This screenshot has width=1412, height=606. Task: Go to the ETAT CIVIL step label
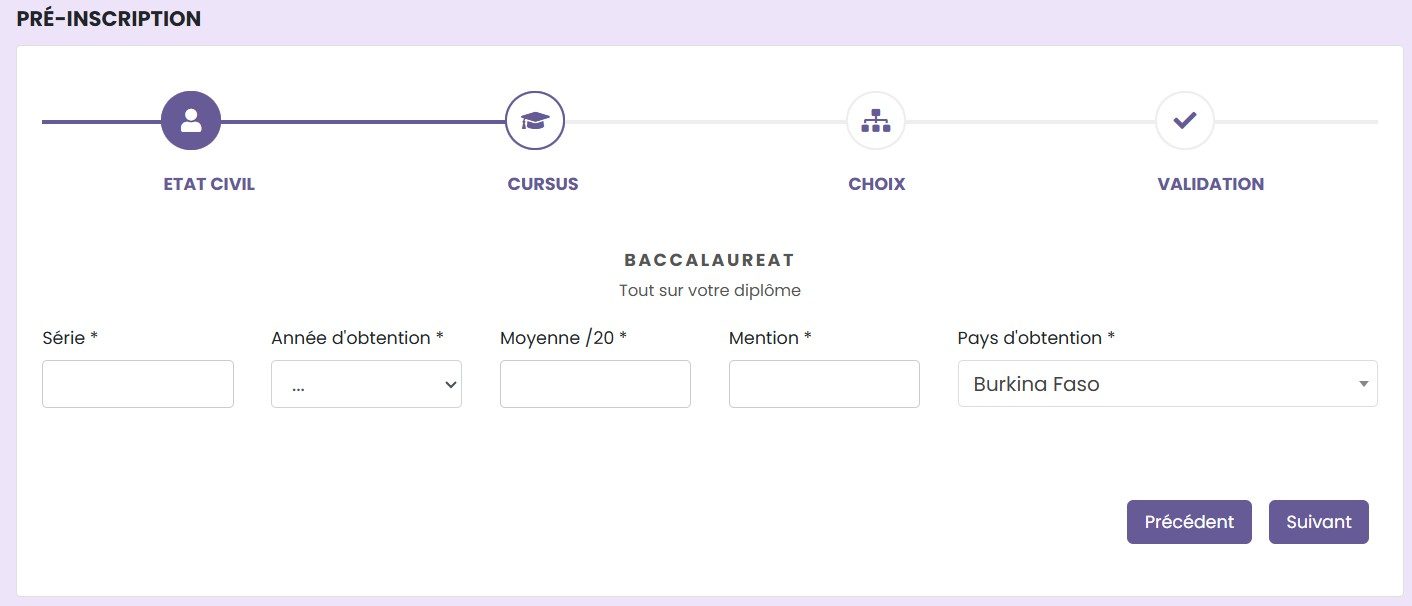[x=209, y=184]
